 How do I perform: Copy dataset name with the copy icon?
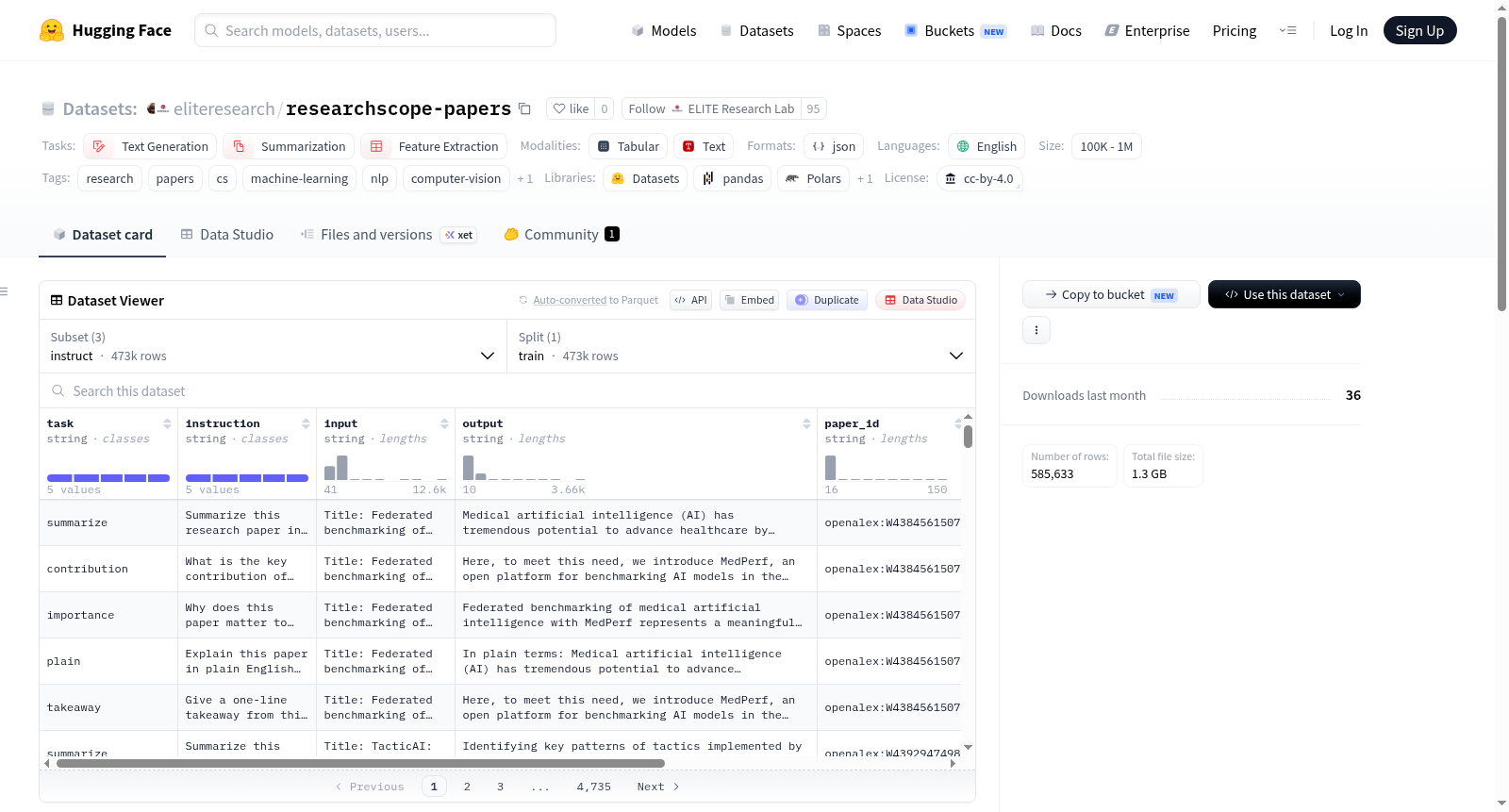pos(525,108)
